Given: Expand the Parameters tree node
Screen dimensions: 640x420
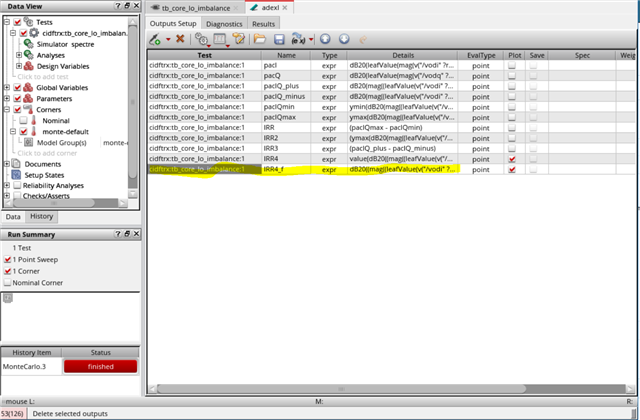Looking at the screenshot, I should 6,98.
